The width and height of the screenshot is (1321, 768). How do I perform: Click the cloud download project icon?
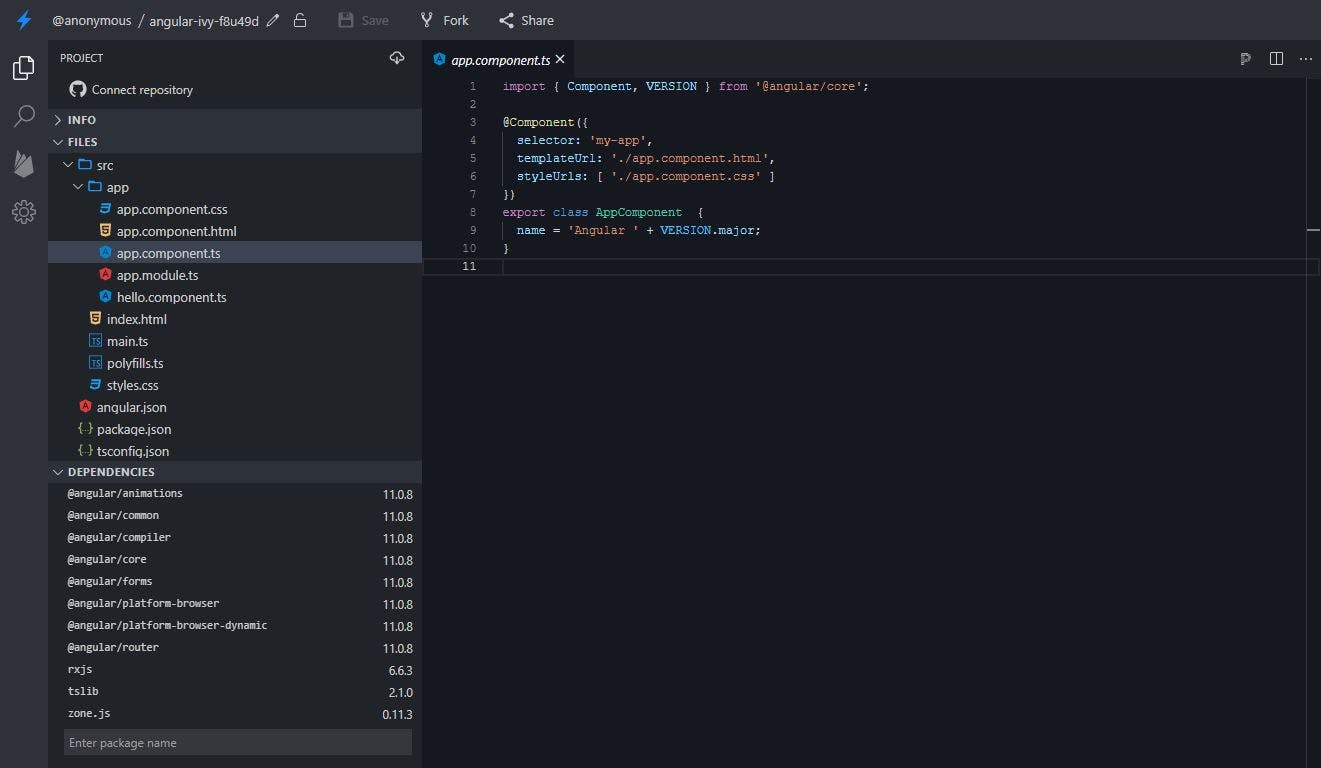tap(397, 58)
